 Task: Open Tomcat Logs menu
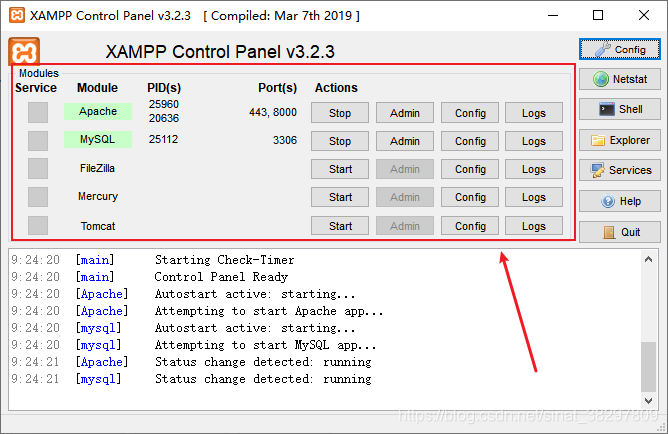534,226
